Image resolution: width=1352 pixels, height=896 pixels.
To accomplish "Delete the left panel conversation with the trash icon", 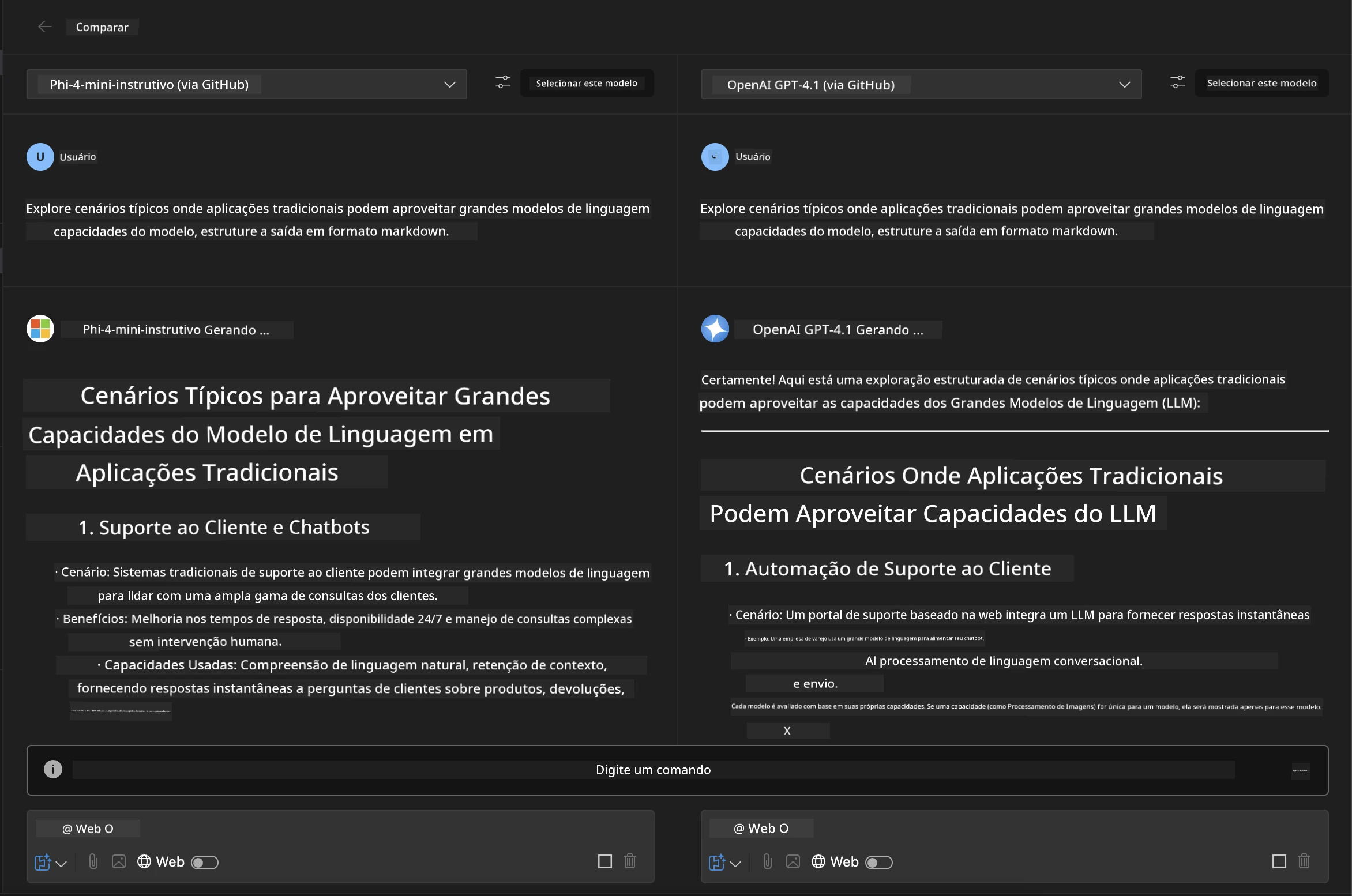I will pos(630,861).
